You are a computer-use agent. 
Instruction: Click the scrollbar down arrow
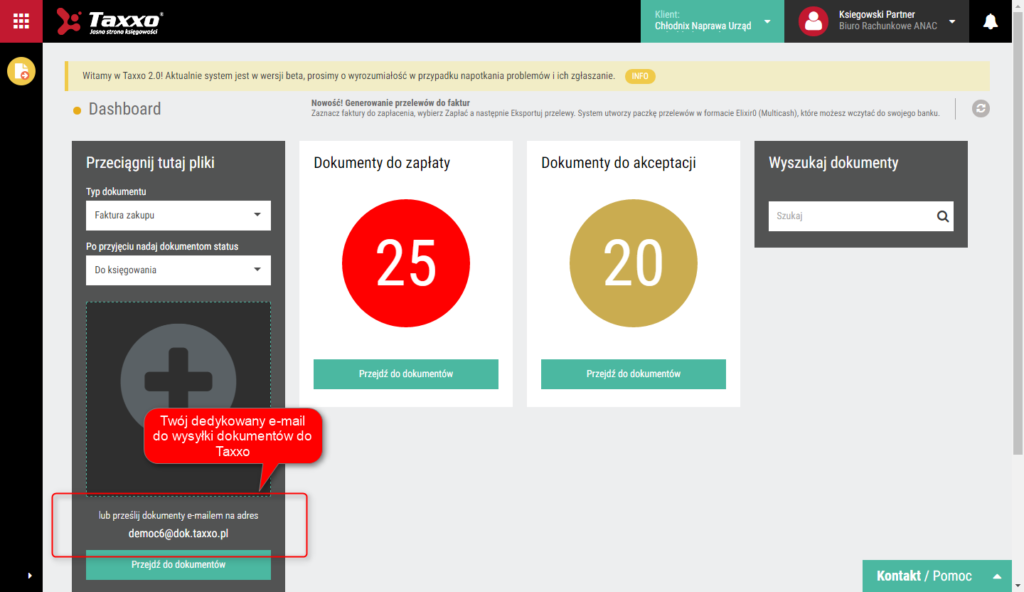[x=1017, y=586]
